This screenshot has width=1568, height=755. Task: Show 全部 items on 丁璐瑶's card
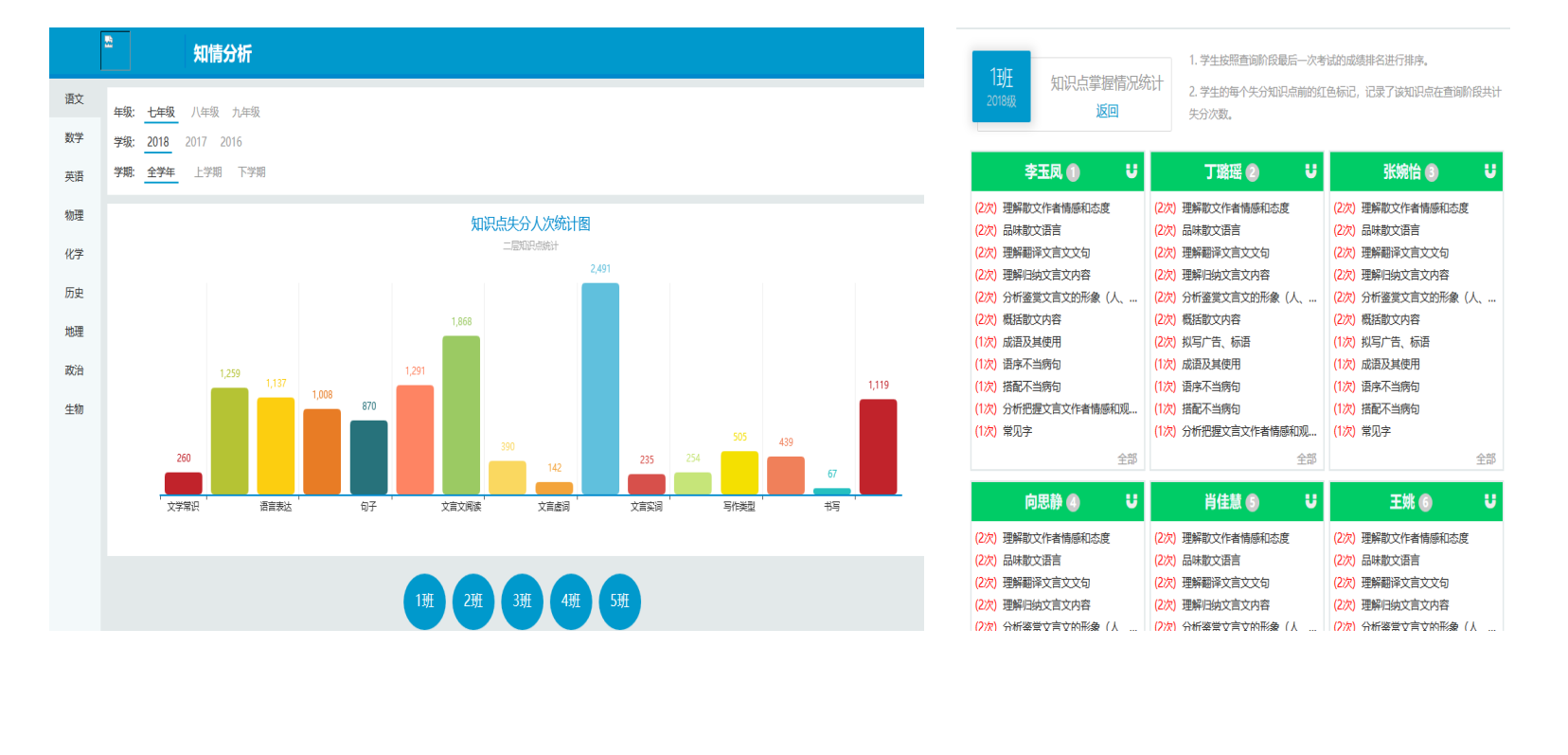(1307, 458)
